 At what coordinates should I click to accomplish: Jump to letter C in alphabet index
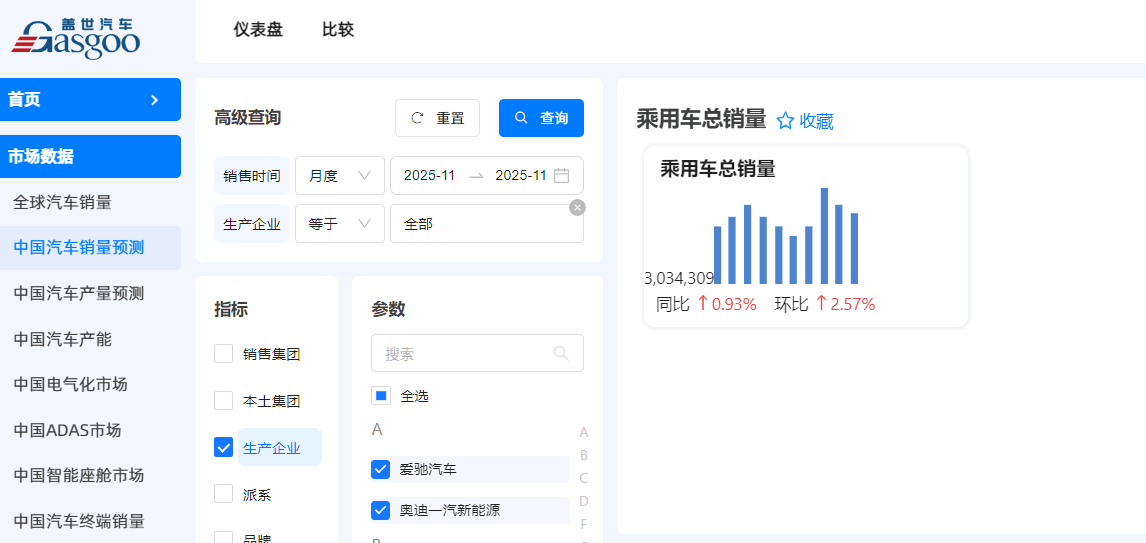point(584,478)
